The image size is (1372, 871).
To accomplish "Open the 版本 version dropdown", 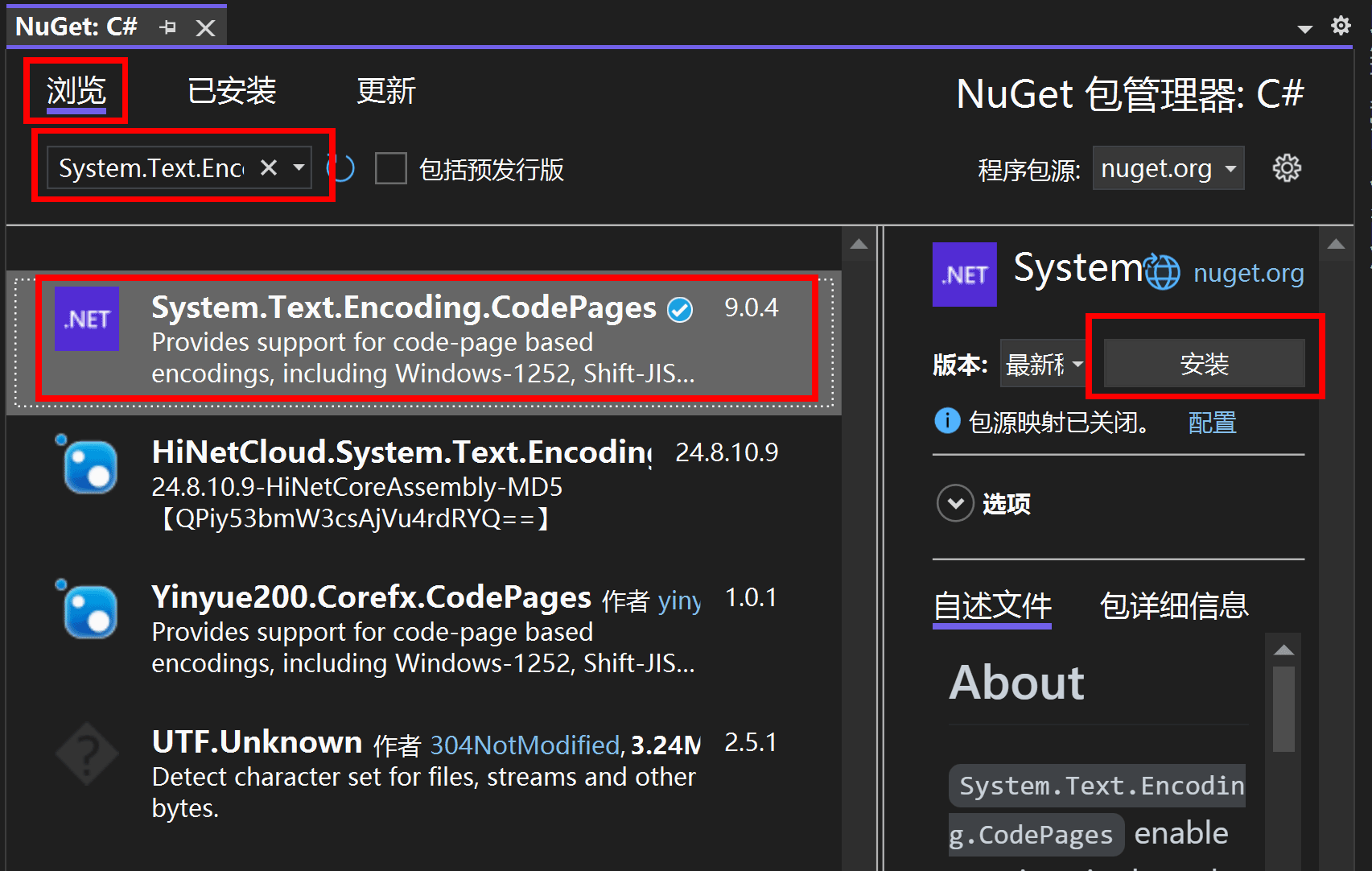I will [1044, 364].
